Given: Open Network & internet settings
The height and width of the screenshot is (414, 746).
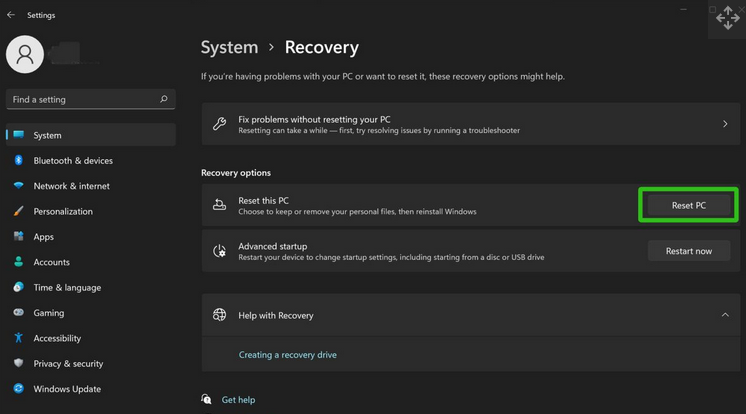Looking at the screenshot, I should click(90, 186).
